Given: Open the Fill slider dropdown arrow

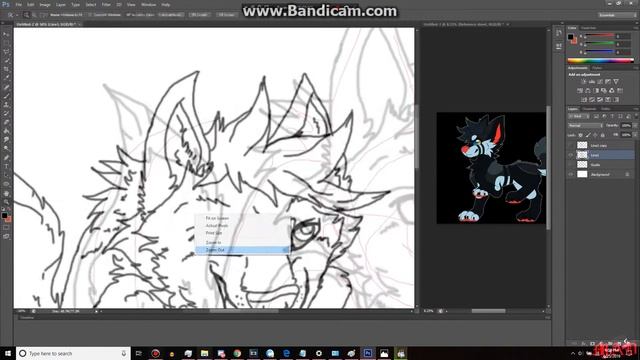Looking at the screenshot, I should pos(635,135).
